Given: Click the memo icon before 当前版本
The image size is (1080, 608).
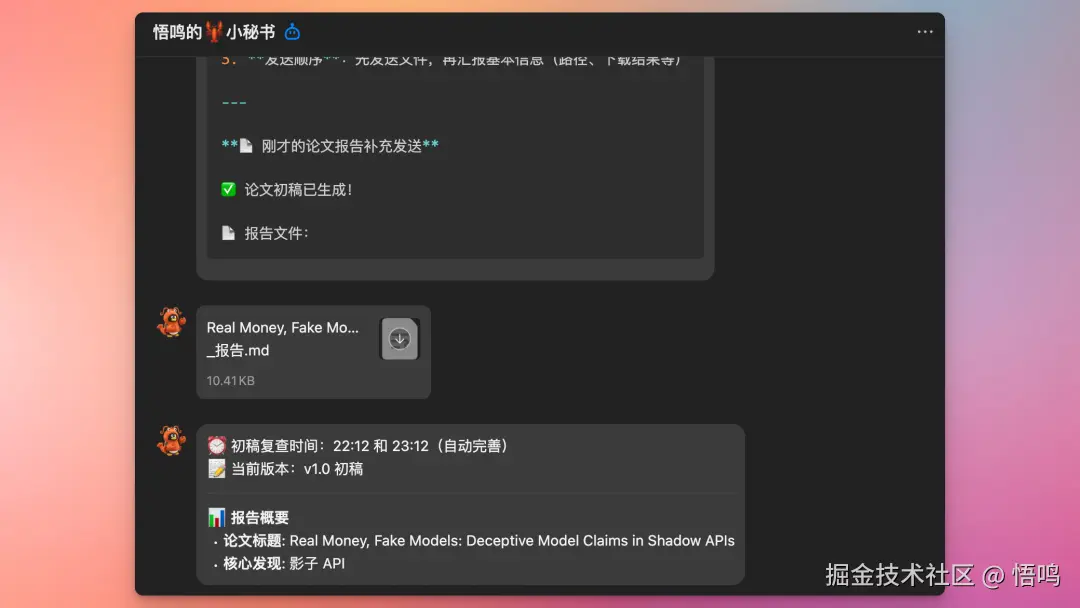Looking at the screenshot, I should 217,468.
